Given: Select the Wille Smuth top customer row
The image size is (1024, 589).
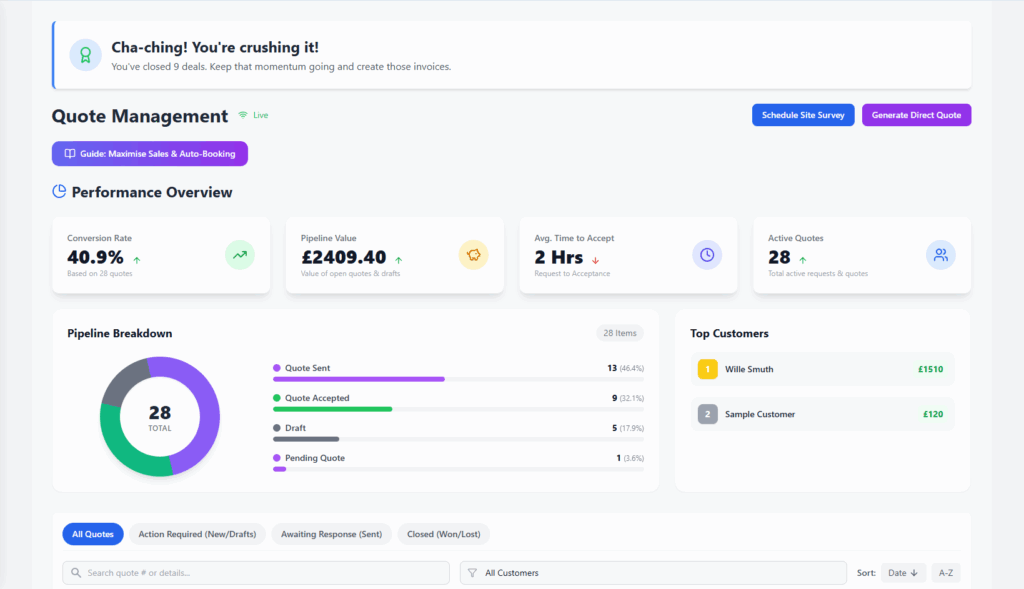Looking at the screenshot, I should tap(822, 369).
